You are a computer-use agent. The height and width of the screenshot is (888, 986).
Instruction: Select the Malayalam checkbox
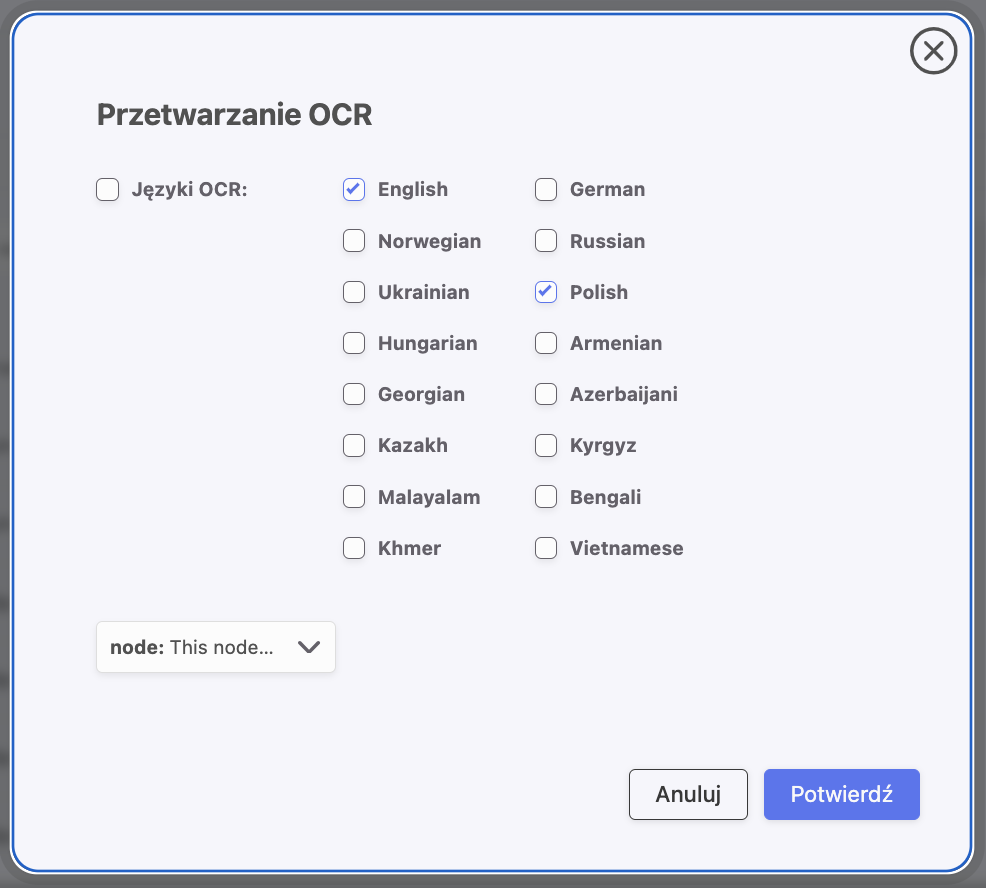point(354,497)
